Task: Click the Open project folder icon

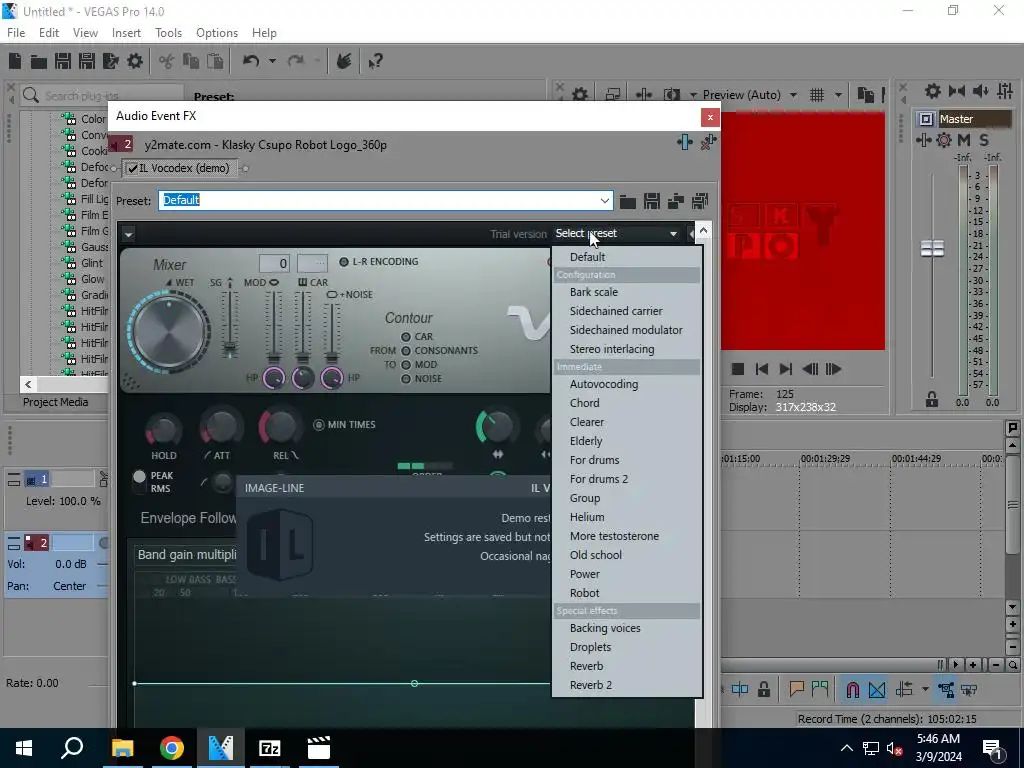Action: coord(39,61)
